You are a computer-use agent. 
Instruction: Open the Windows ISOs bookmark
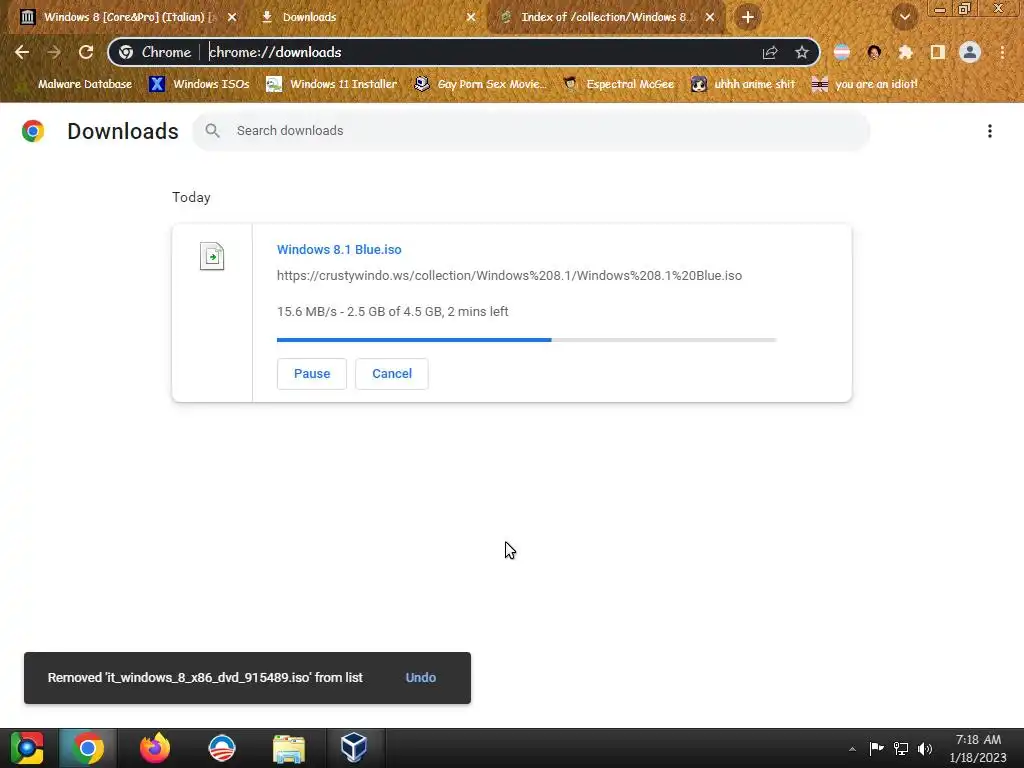click(199, 84)
